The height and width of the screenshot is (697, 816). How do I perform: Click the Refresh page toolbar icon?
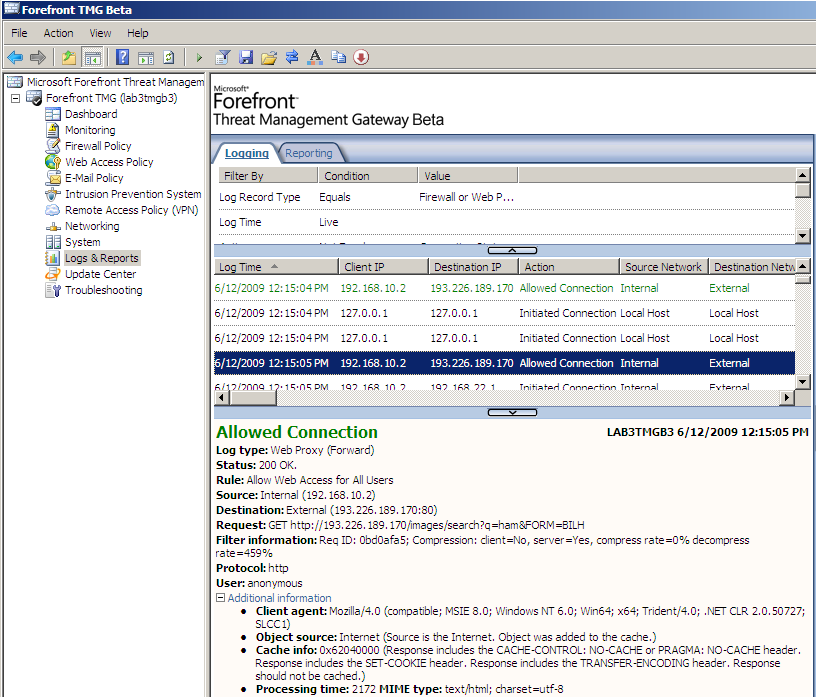[169, 57]
